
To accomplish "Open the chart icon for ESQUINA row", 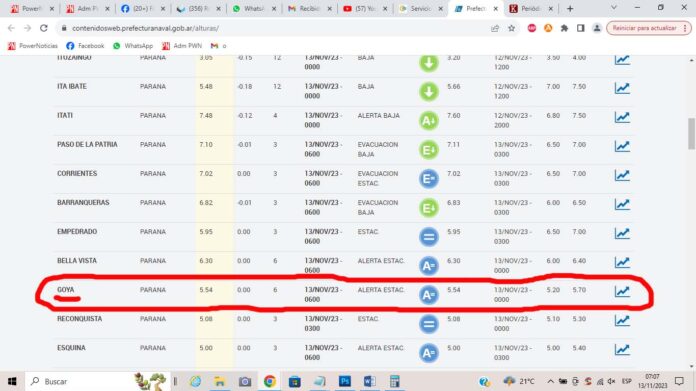I will [622, 349].
